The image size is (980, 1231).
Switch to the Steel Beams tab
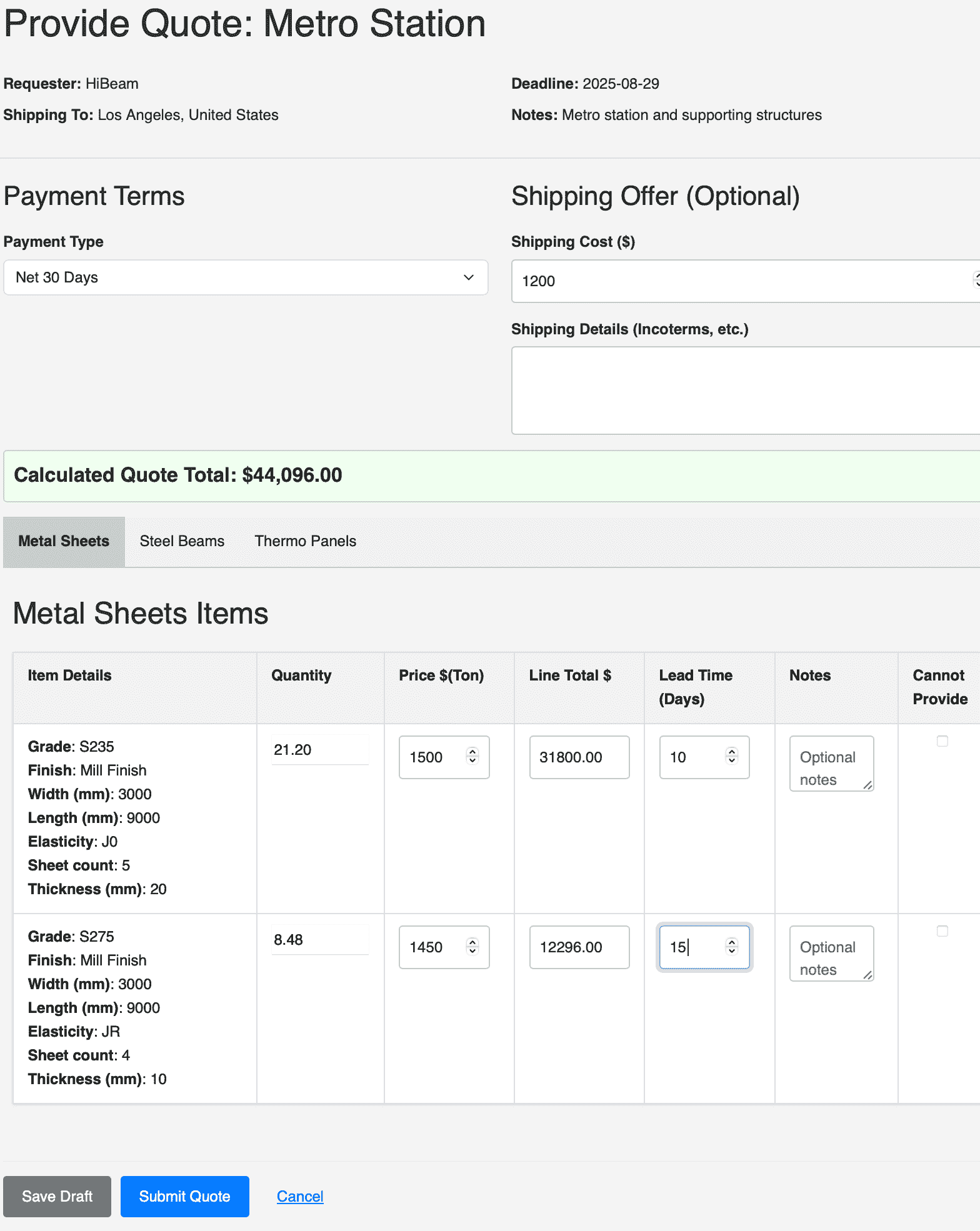pos(182,541)
